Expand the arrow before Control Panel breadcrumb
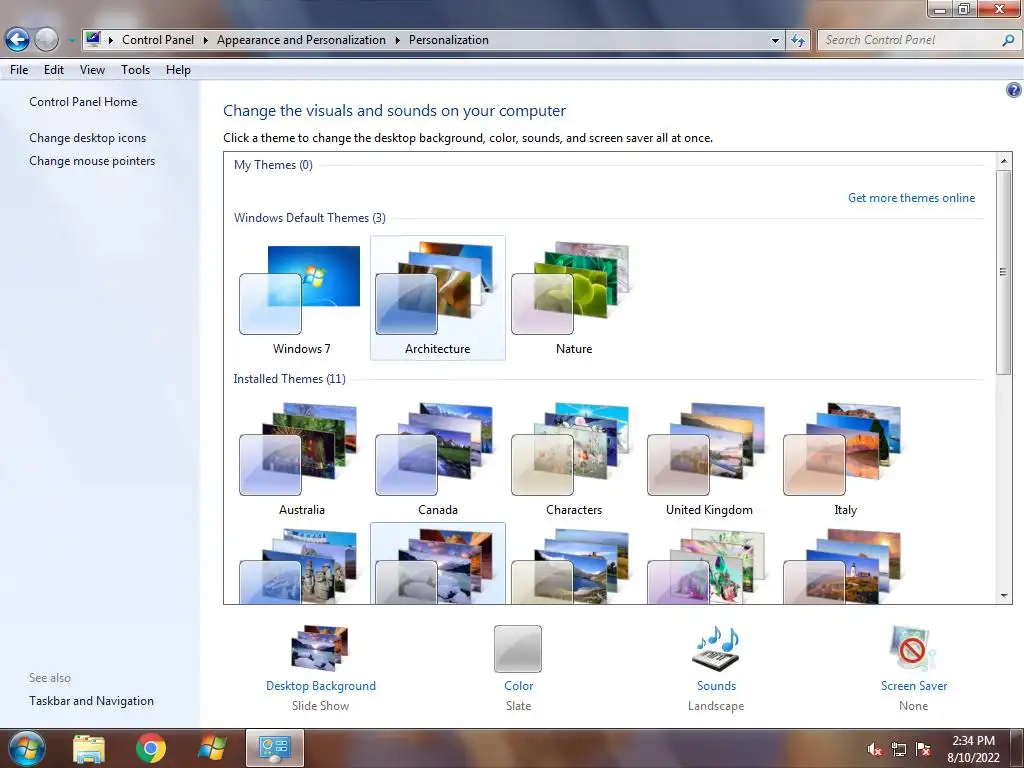This screenshot has width=1024, height=768. 110,40
